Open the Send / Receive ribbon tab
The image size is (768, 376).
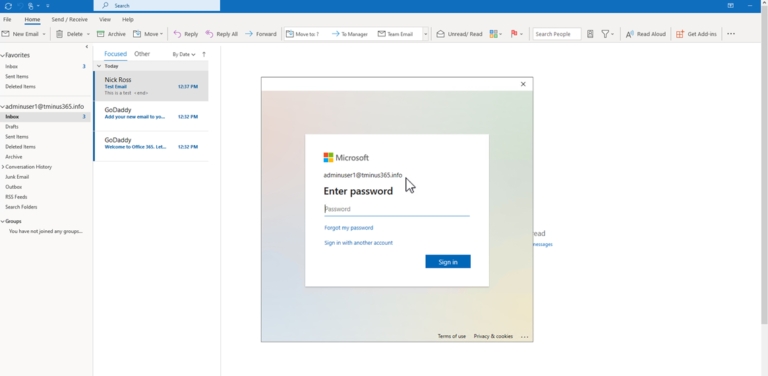tap(70, 20)
